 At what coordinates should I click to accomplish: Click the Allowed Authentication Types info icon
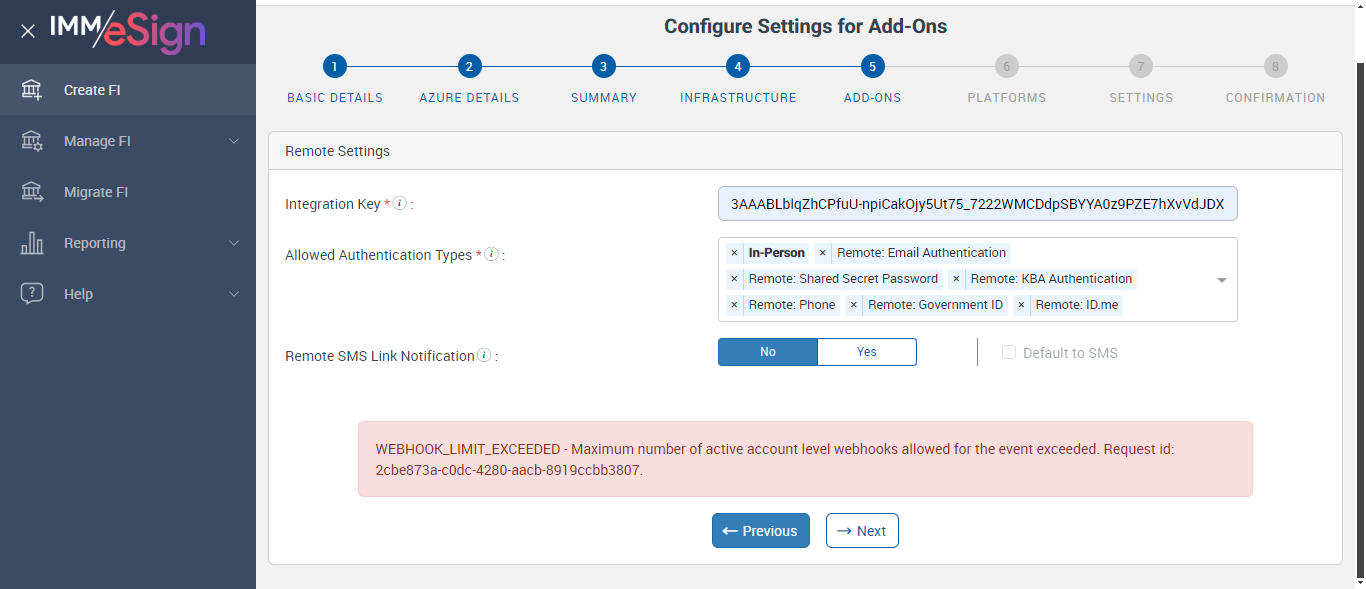point(491,254)
